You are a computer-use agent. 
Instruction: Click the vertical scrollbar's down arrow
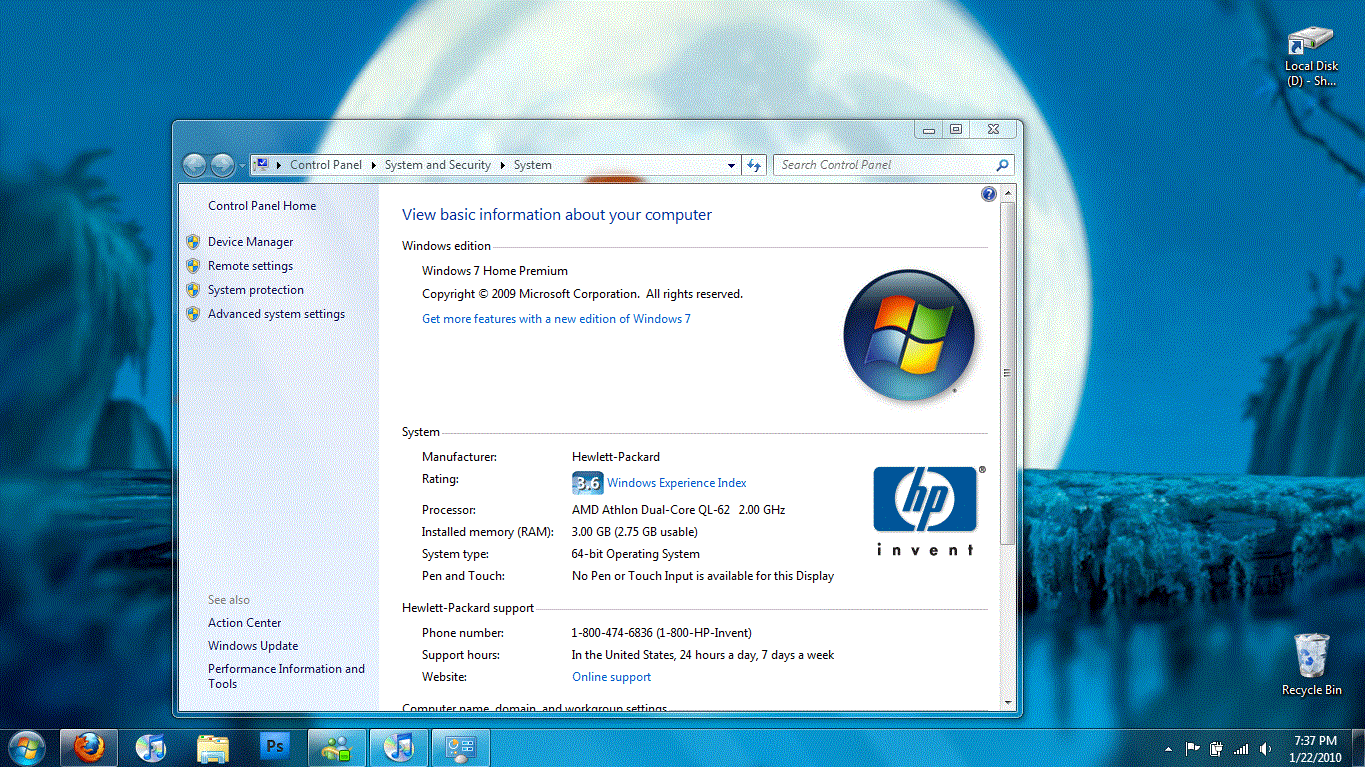pos(1008,702)
